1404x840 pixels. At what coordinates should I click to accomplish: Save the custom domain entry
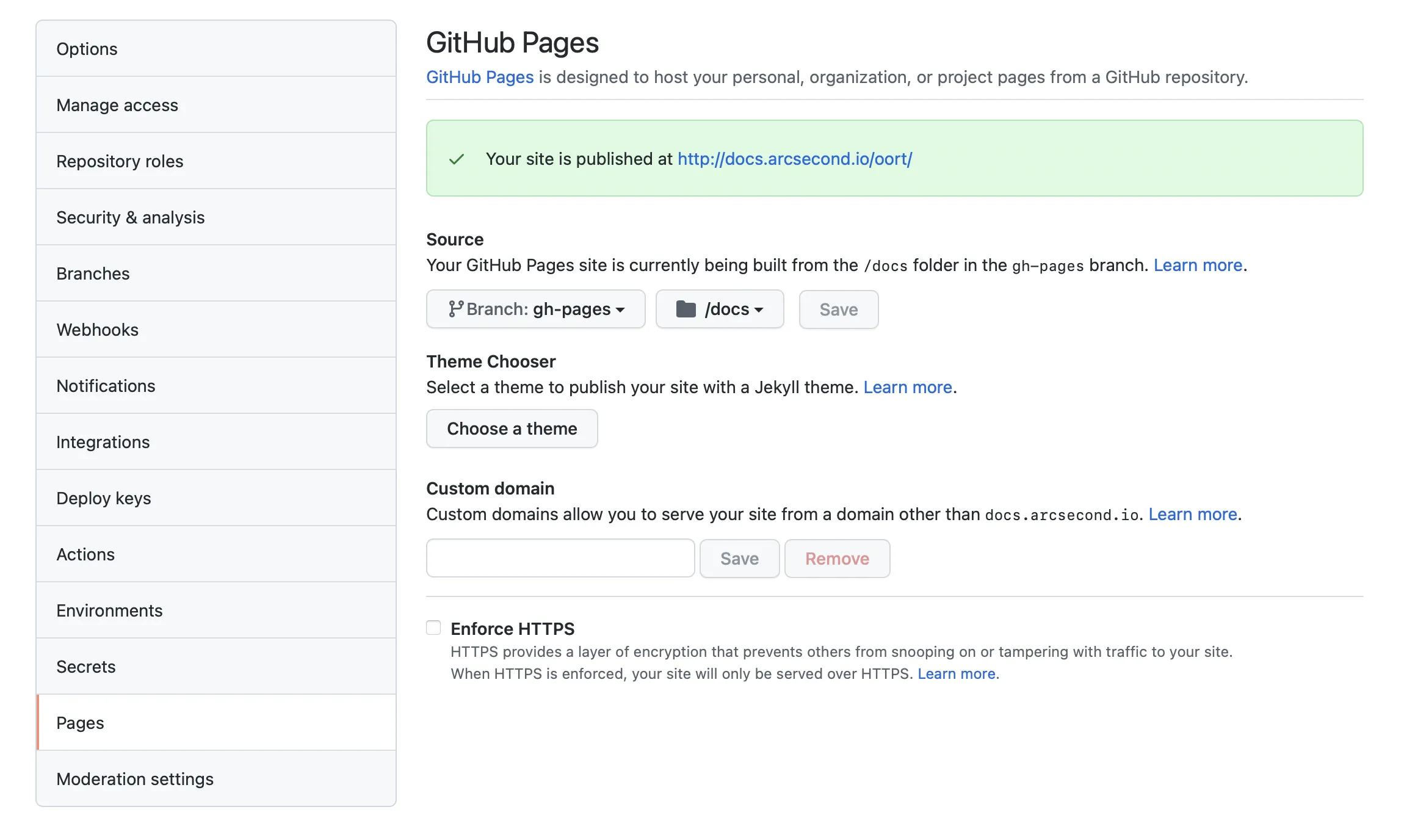point(739,559)
